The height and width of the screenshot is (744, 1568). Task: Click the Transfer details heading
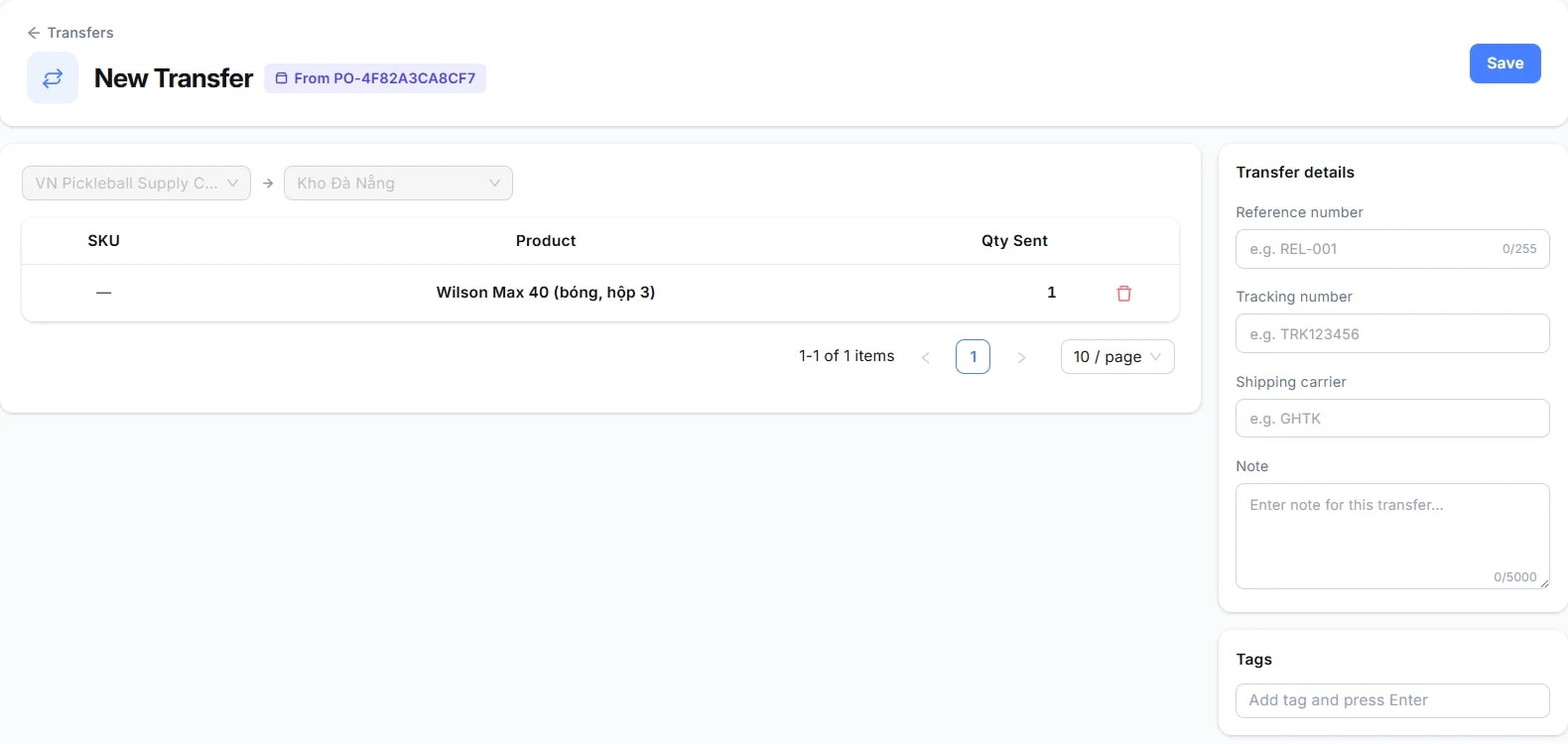[1295, 173]
